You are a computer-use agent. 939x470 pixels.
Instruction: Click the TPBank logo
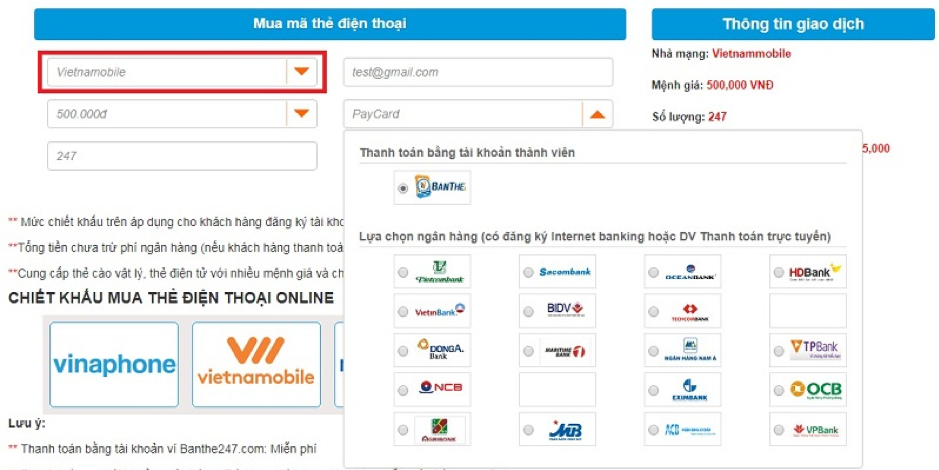tap(817, 350)
